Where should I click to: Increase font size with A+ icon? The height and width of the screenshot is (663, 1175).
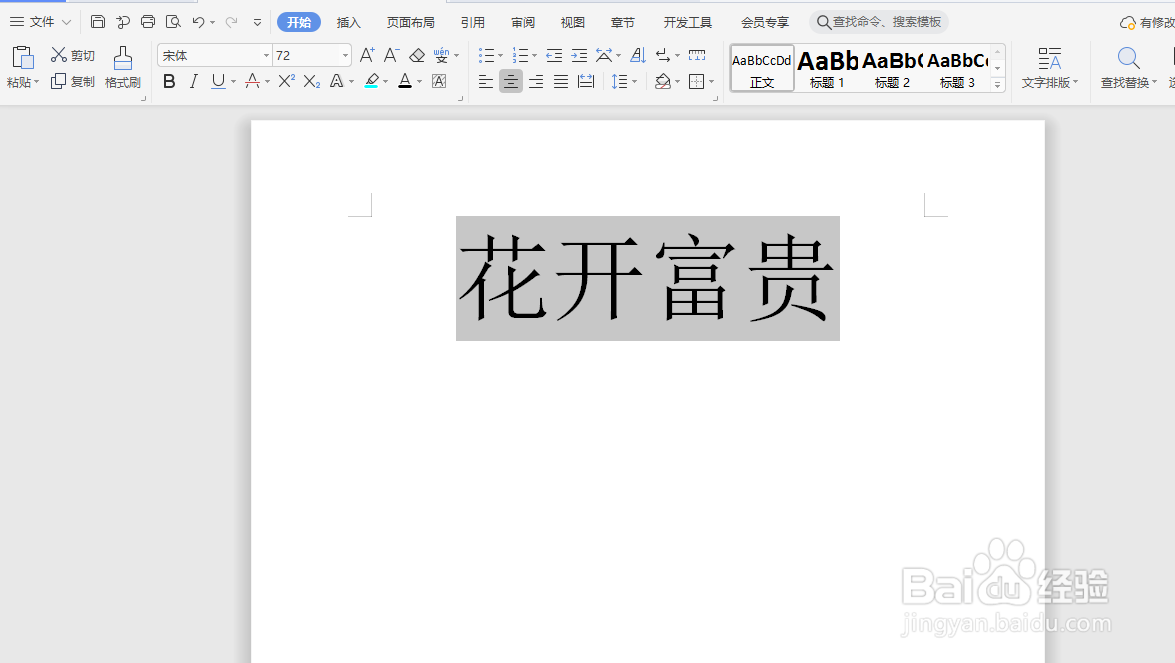click(366, 55)
